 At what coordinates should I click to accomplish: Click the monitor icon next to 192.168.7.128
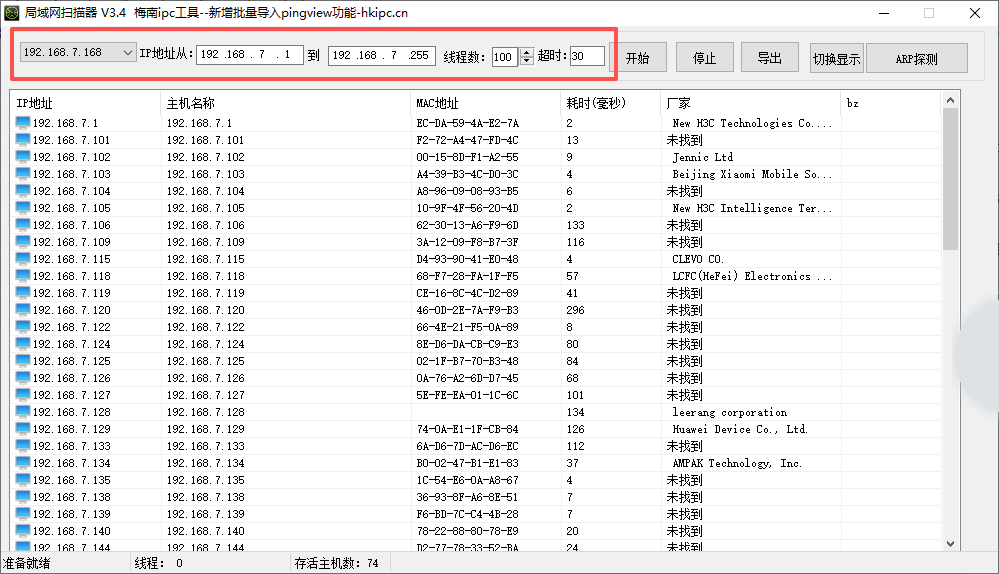click(23, 412)
